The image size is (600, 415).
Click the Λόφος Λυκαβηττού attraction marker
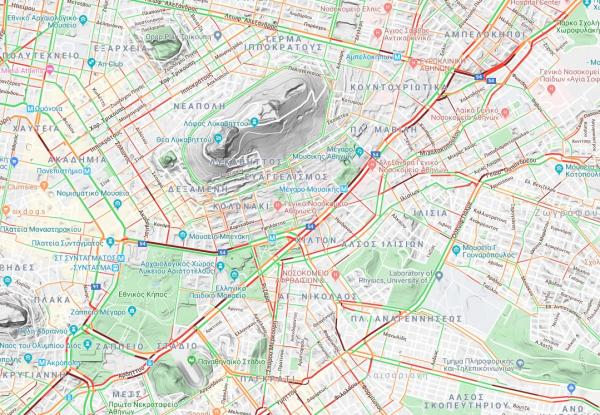tap(254, 122)
